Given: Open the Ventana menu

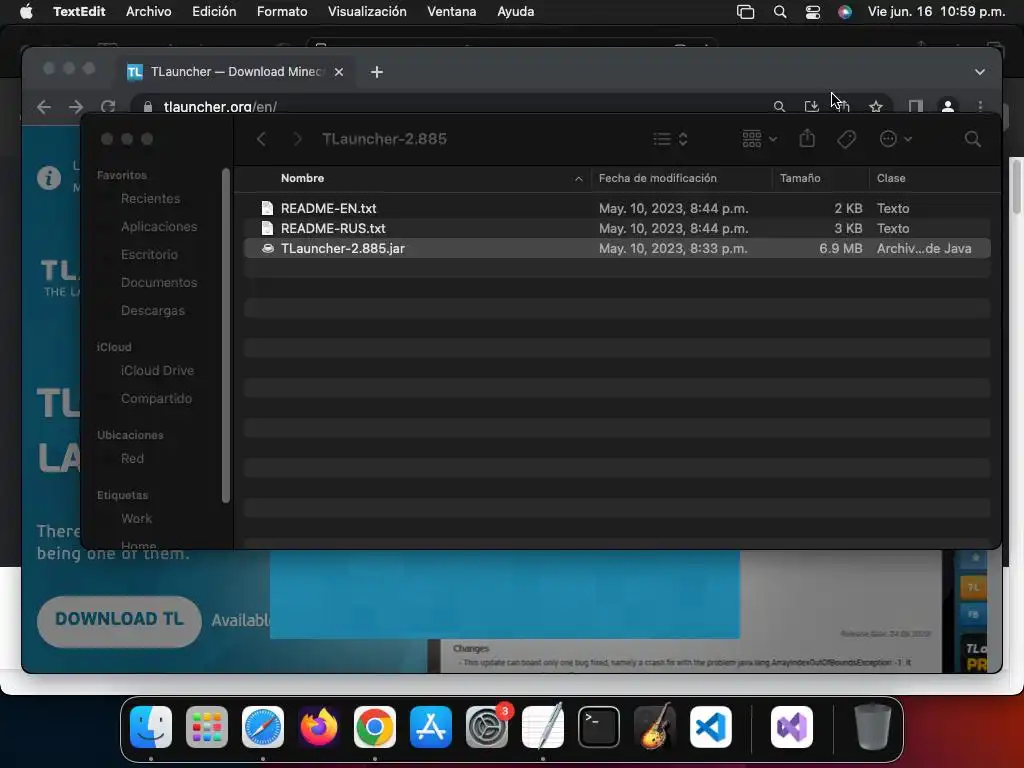Looking at the screenshot, I should point(451,12).
